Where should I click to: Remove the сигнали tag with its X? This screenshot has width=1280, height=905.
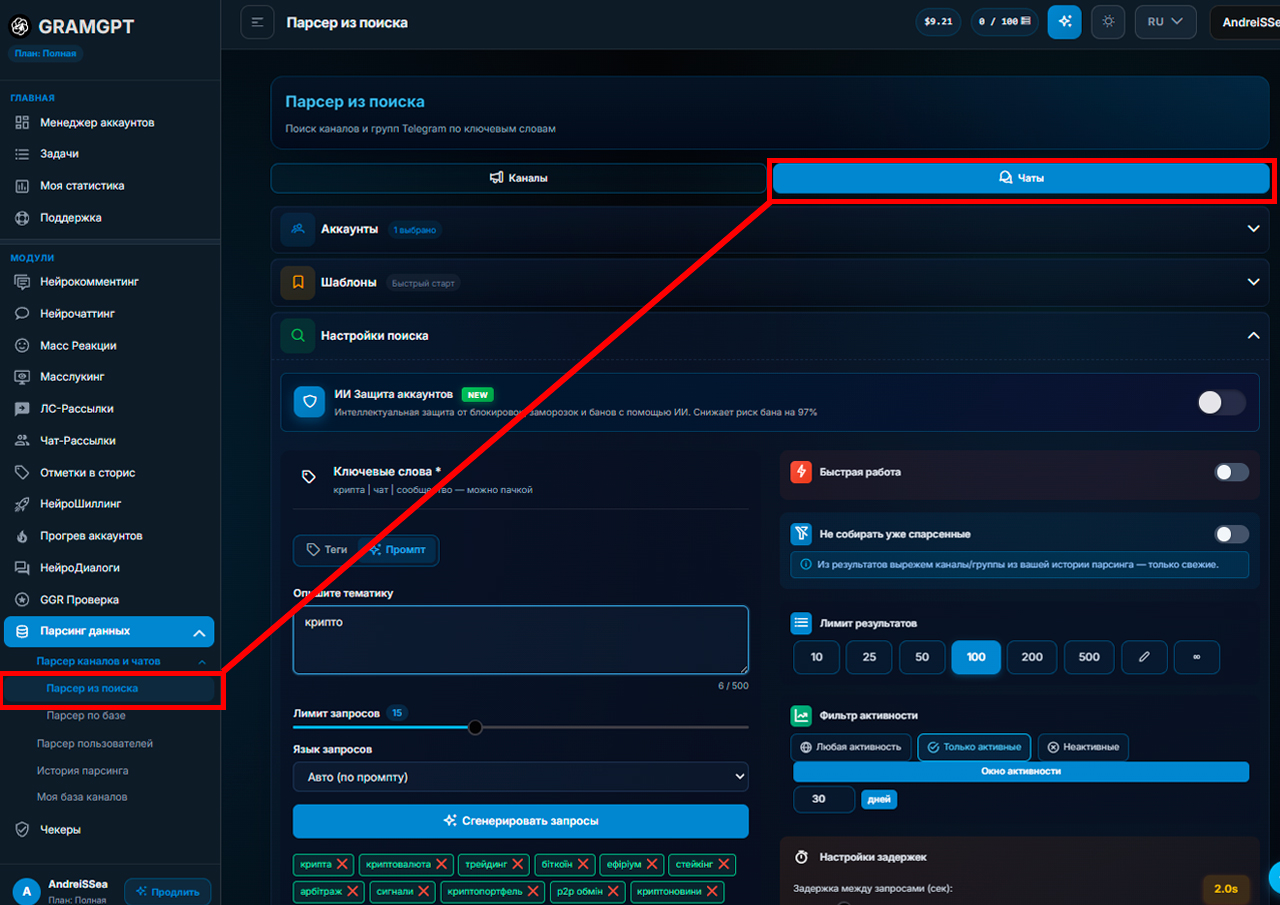(424, 892)
